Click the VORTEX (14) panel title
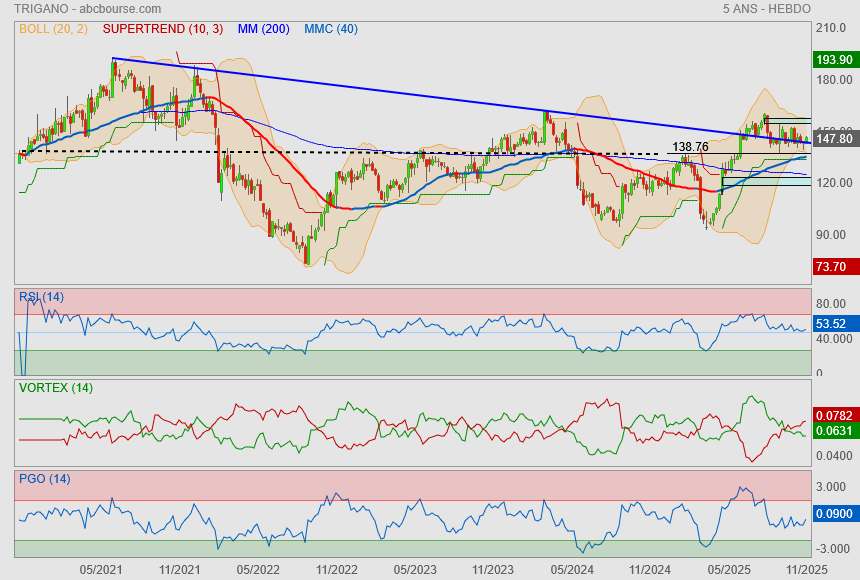The height and width of the screenshot is (580, 860). tap(55, 388)
